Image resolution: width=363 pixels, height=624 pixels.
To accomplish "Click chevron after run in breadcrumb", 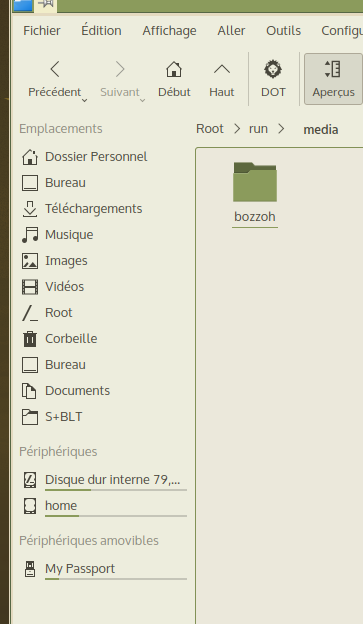I will (281, 129).
